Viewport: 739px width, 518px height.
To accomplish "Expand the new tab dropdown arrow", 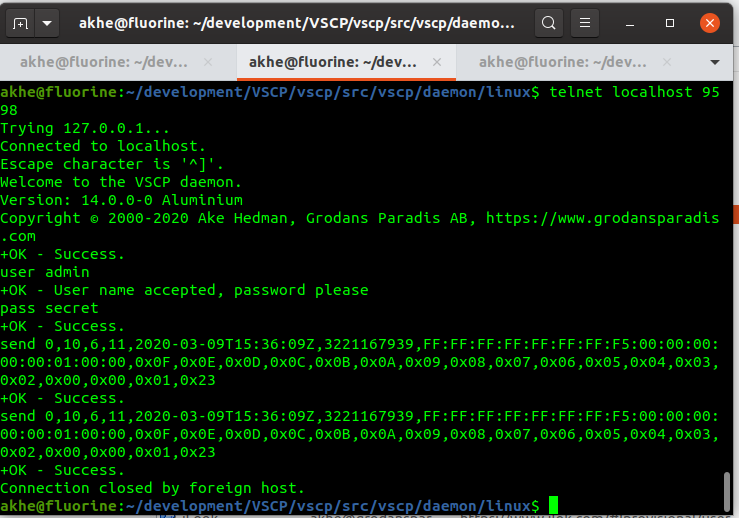I will coord(47,23).
